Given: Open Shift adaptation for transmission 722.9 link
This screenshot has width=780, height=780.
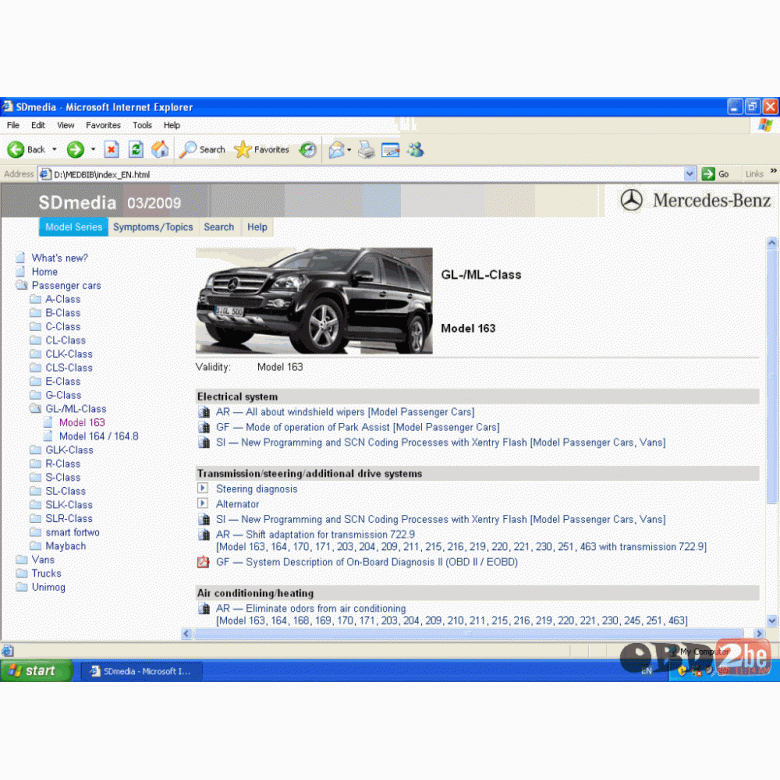Looking at the screenshot, I should (315, 535).
